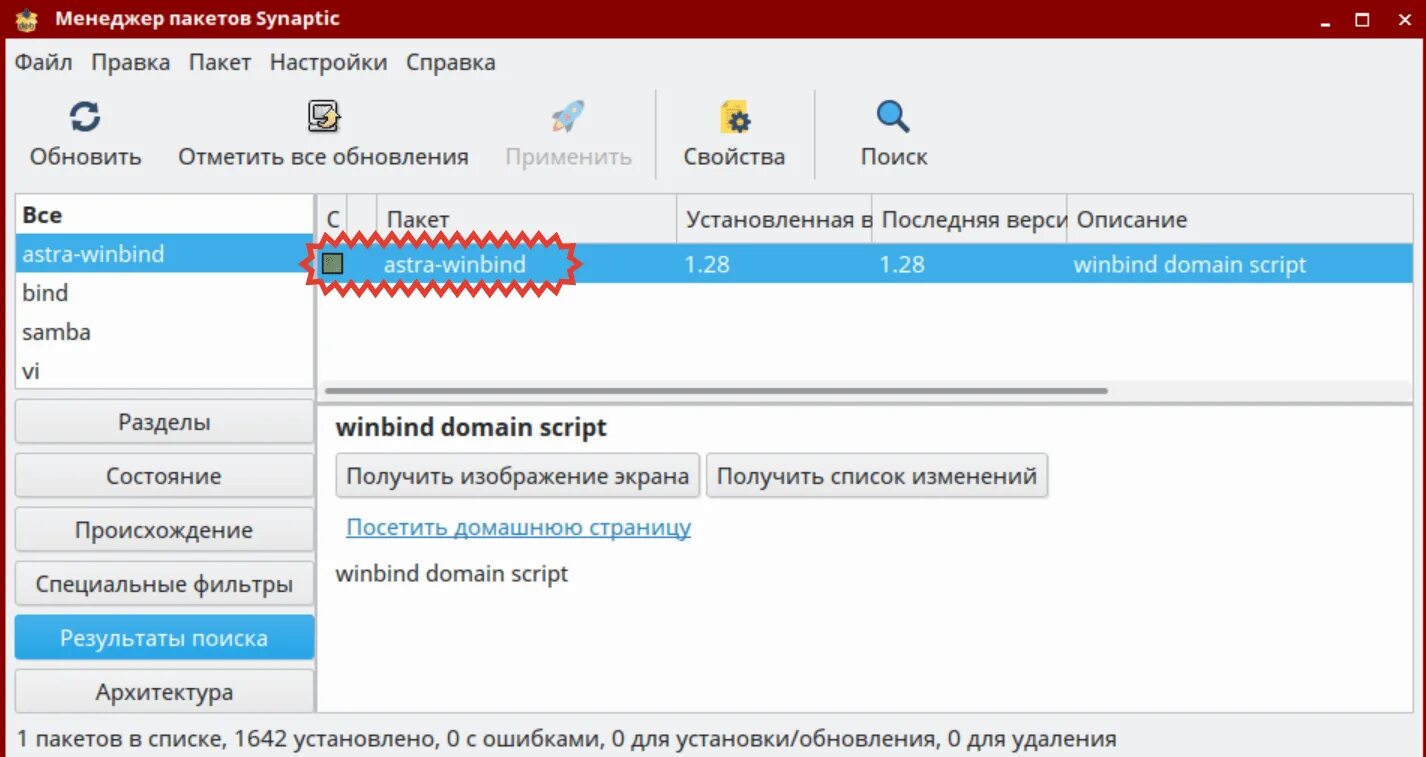Click Получить список изменений button

[877, 476]
